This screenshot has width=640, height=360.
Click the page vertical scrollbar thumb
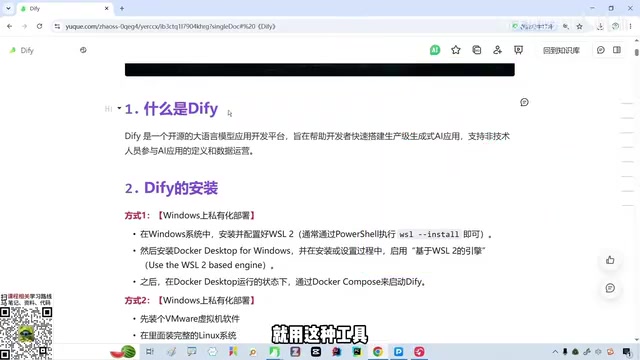[637, 52]
